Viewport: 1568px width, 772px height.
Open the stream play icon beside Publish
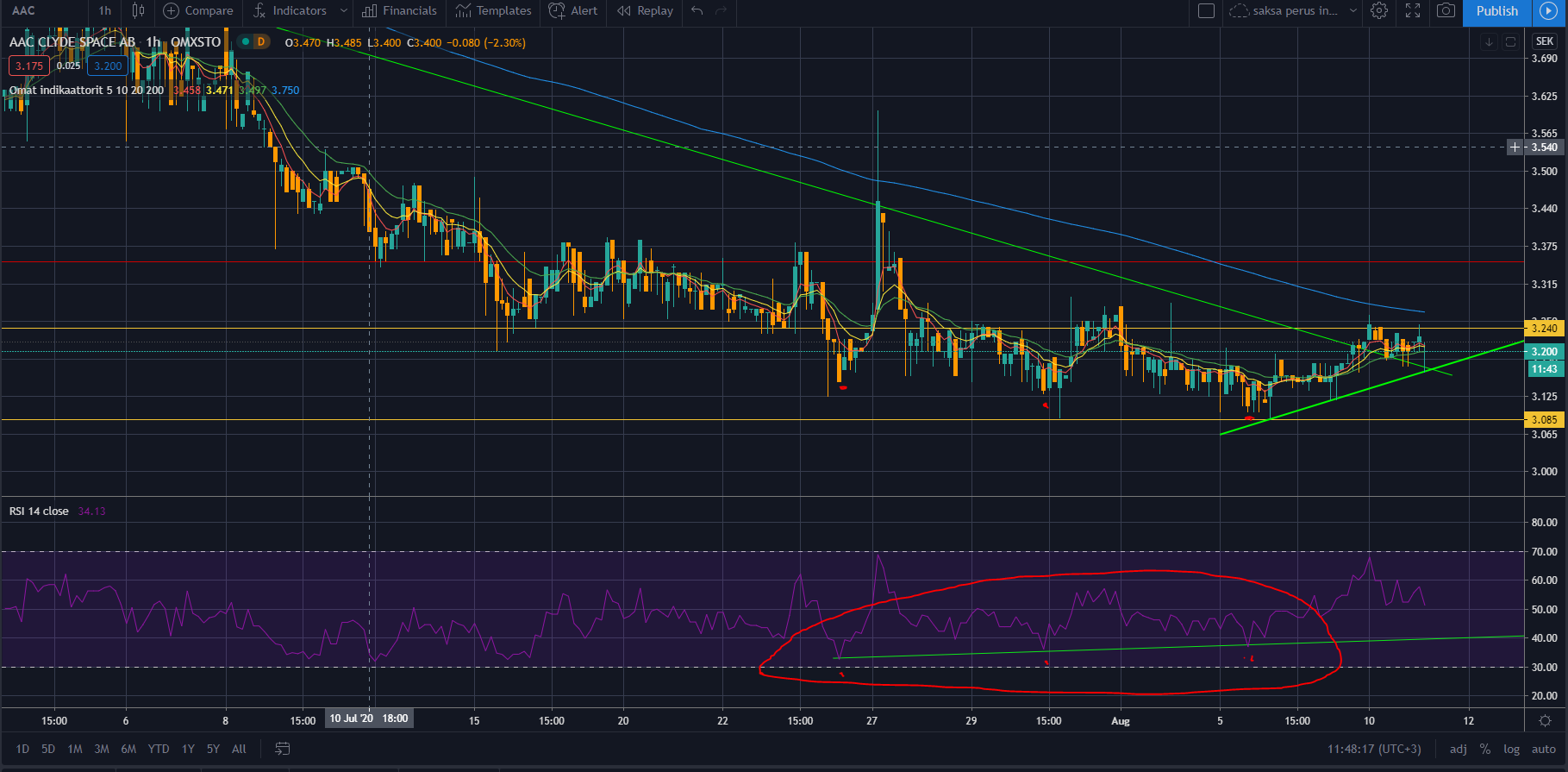coord(1548,11)
